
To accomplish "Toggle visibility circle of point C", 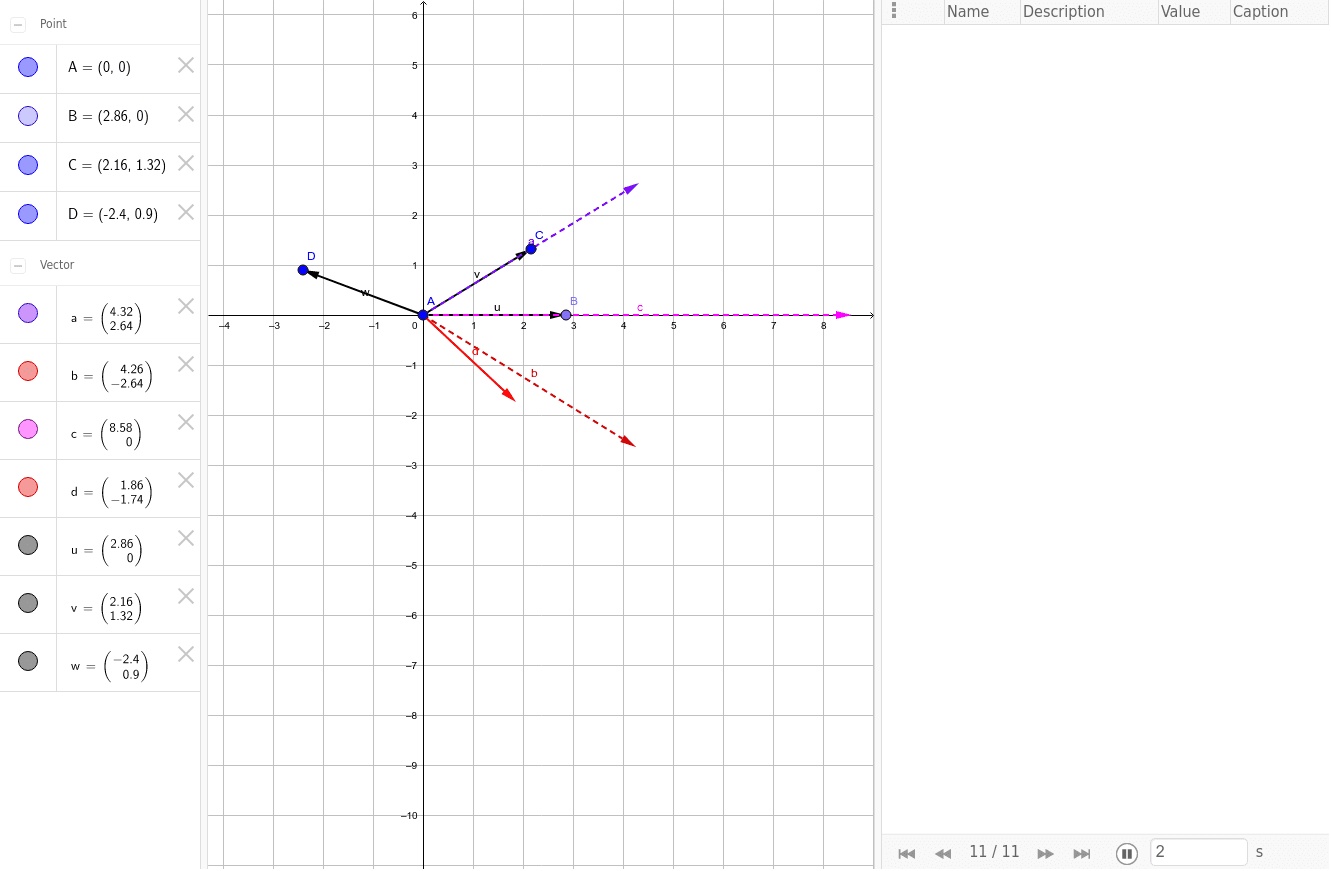I will click(28, 165).
